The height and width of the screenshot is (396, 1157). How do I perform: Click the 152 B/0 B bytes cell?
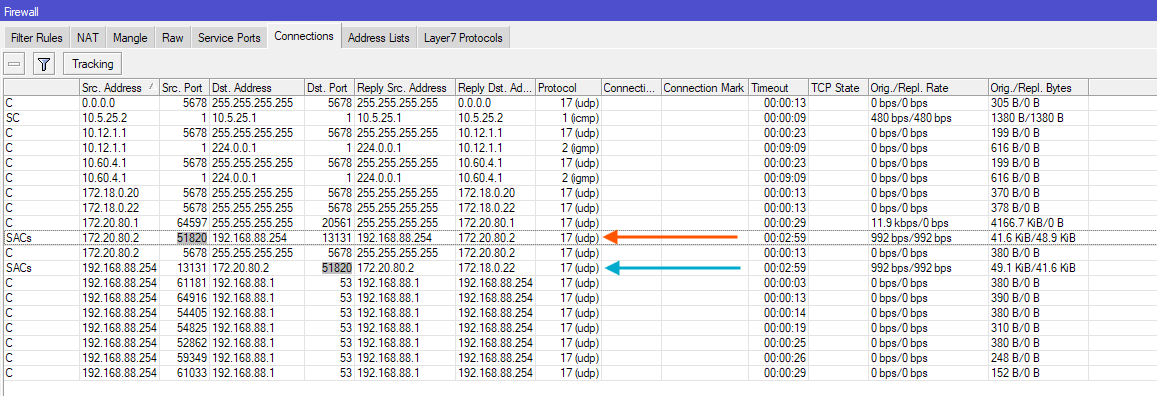coord(1038,372)
